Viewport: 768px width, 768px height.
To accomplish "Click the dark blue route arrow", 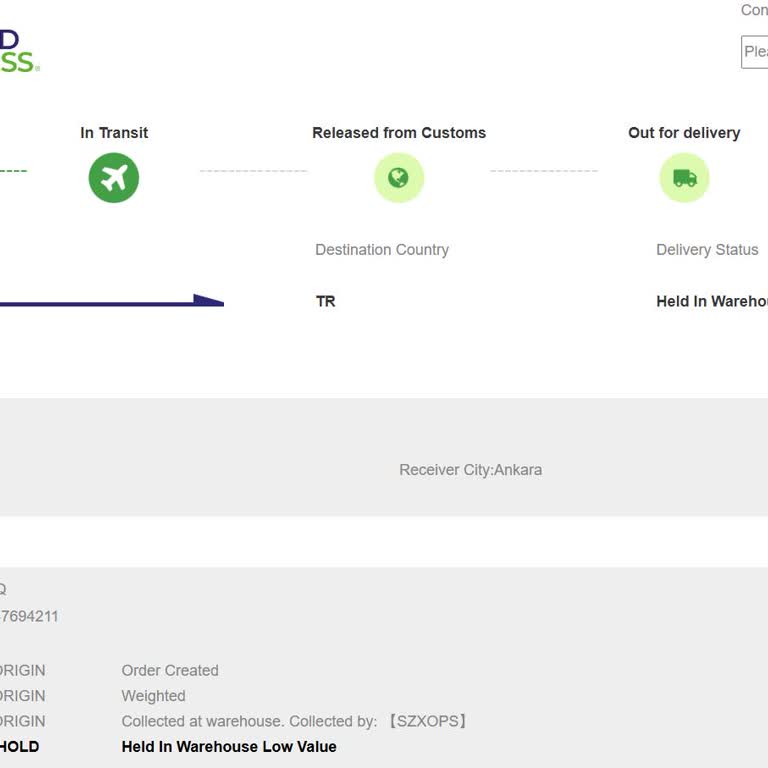I will (x=110, y=301).
